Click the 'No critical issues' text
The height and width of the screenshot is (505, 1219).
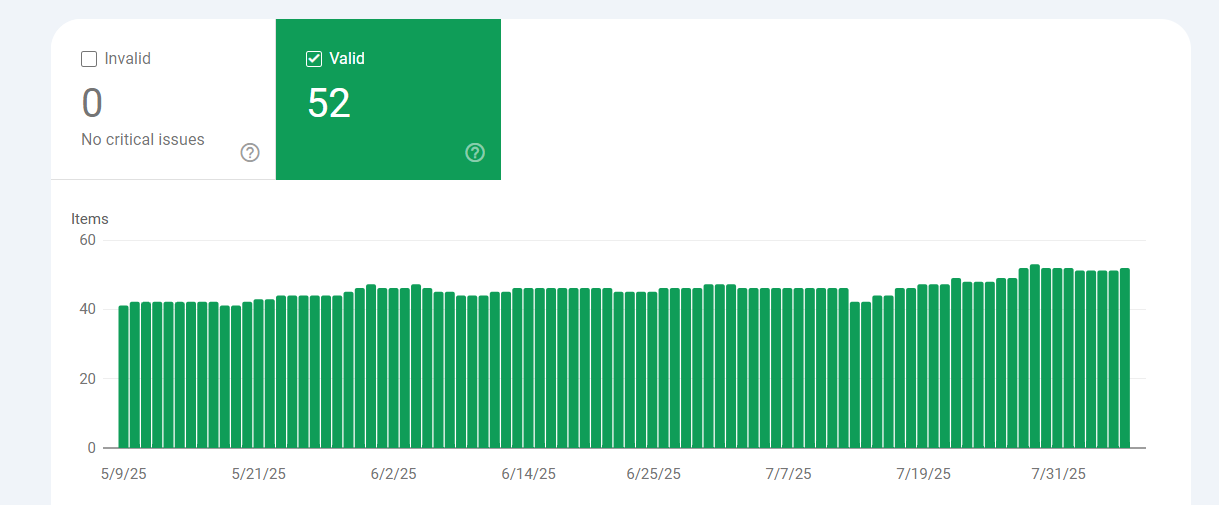[143, 140]
